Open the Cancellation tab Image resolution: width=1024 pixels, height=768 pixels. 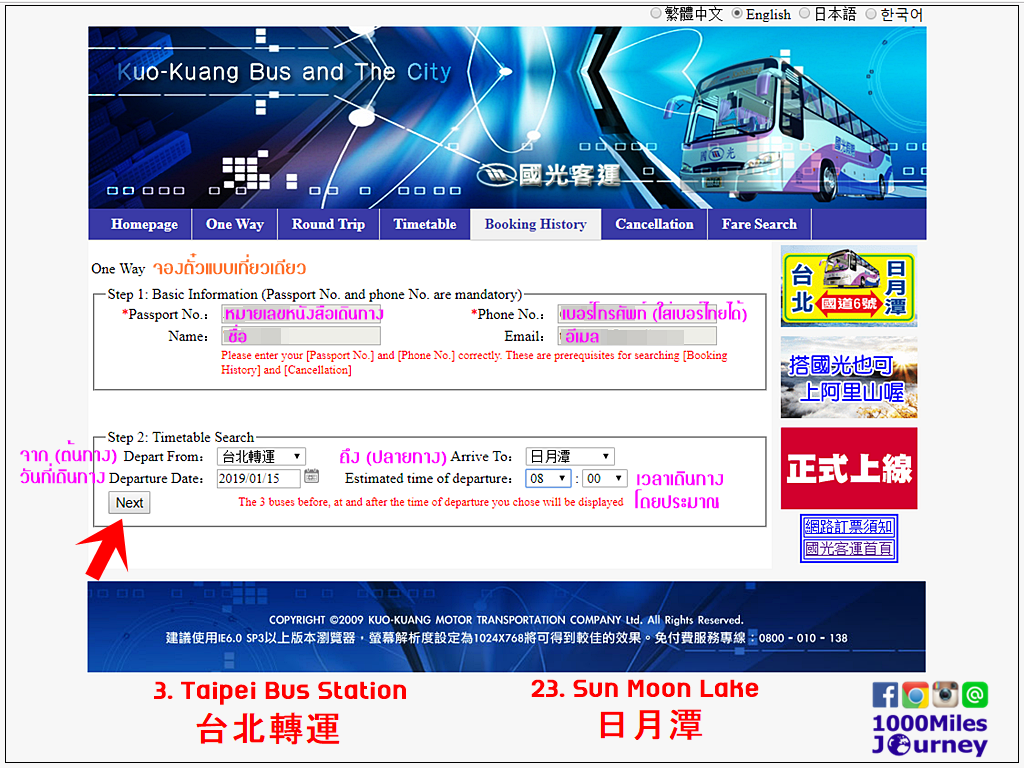tap(654, 224)
